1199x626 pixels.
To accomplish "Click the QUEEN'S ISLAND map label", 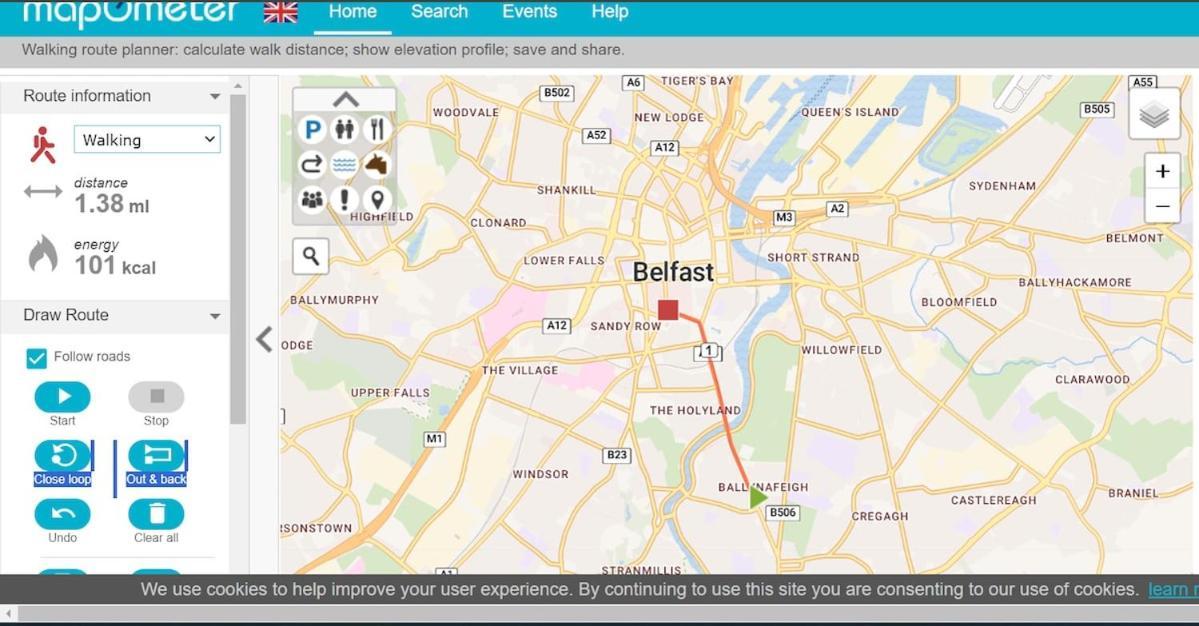I will pyautogui.click(x=850, y=112).
